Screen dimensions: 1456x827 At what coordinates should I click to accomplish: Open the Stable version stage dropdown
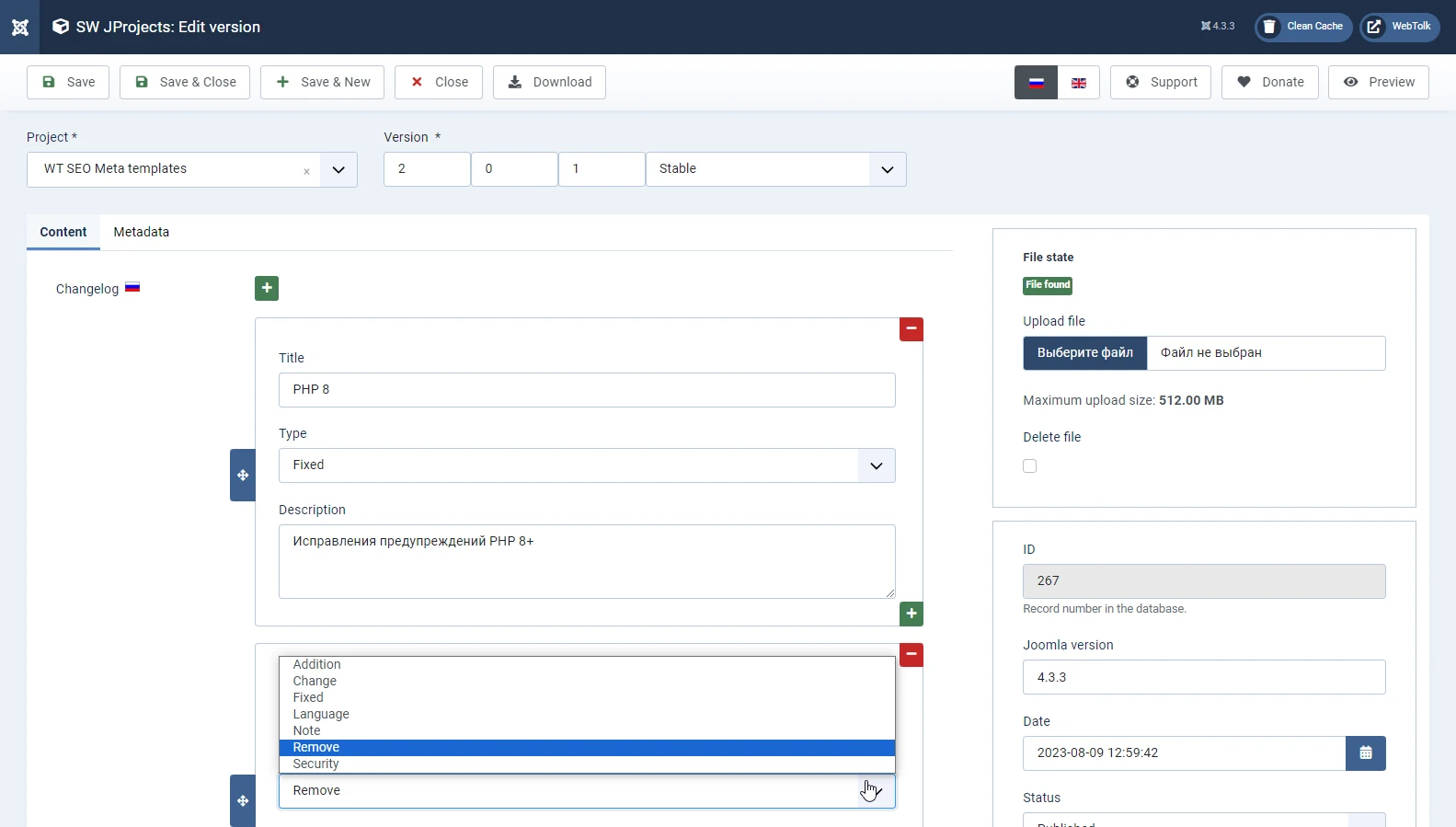pyautogui.click(x=887, y=169)
